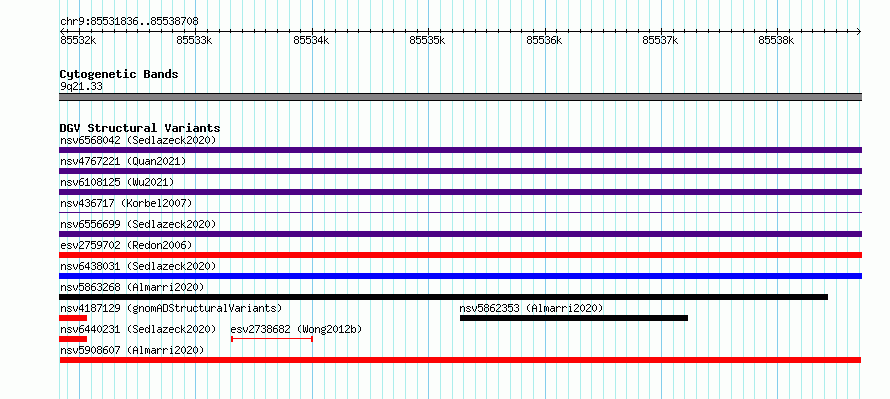Click the gray 9q21.33 cytogenetic band bar
The width and height of the screenshot is (890, 399).
point(460,97)
